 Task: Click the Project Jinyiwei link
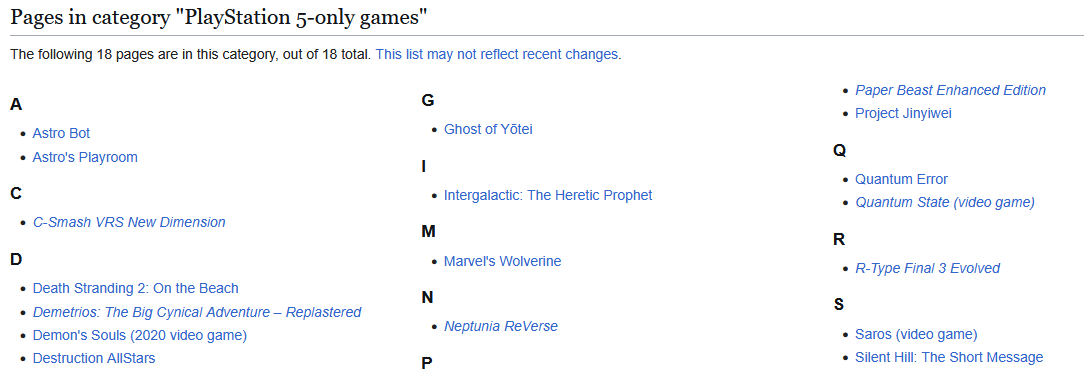(904, 113)
